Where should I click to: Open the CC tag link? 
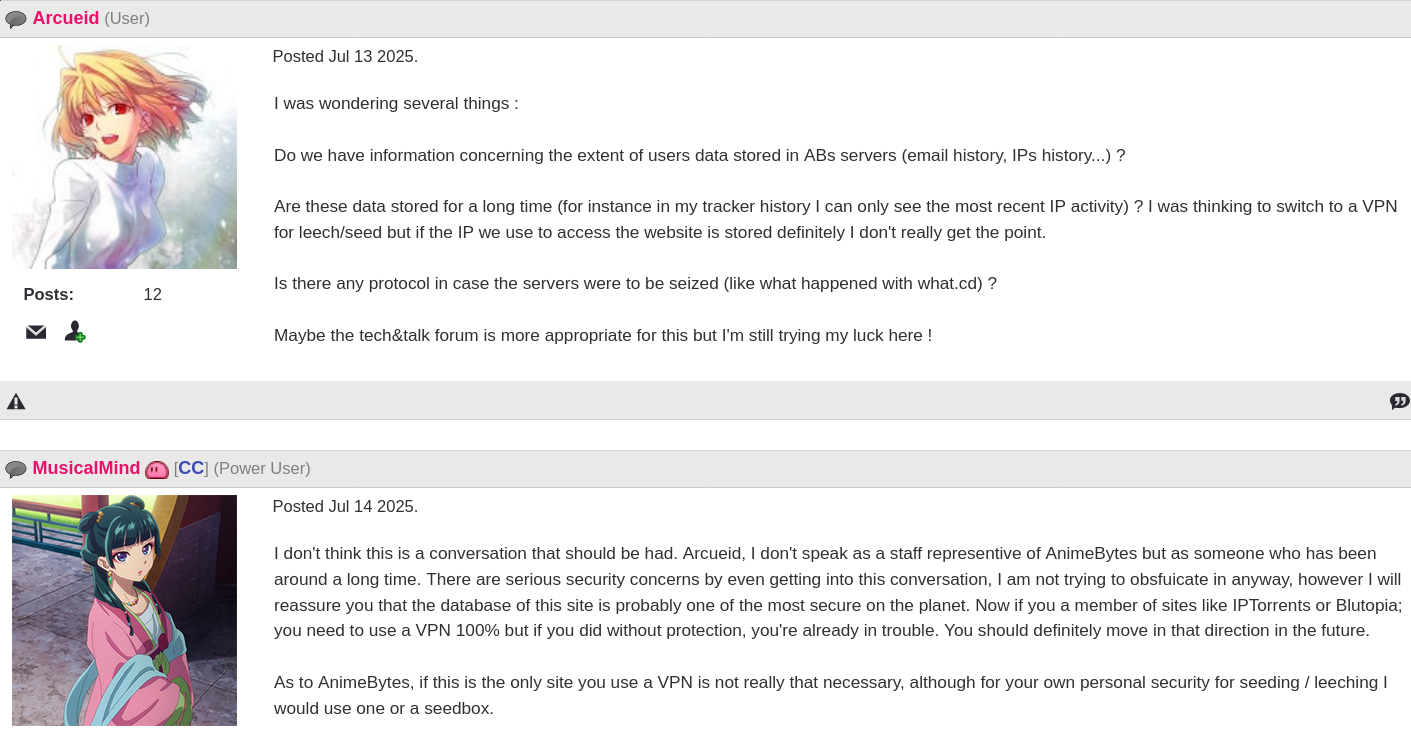pyautogui.click(x=191, y=468)
